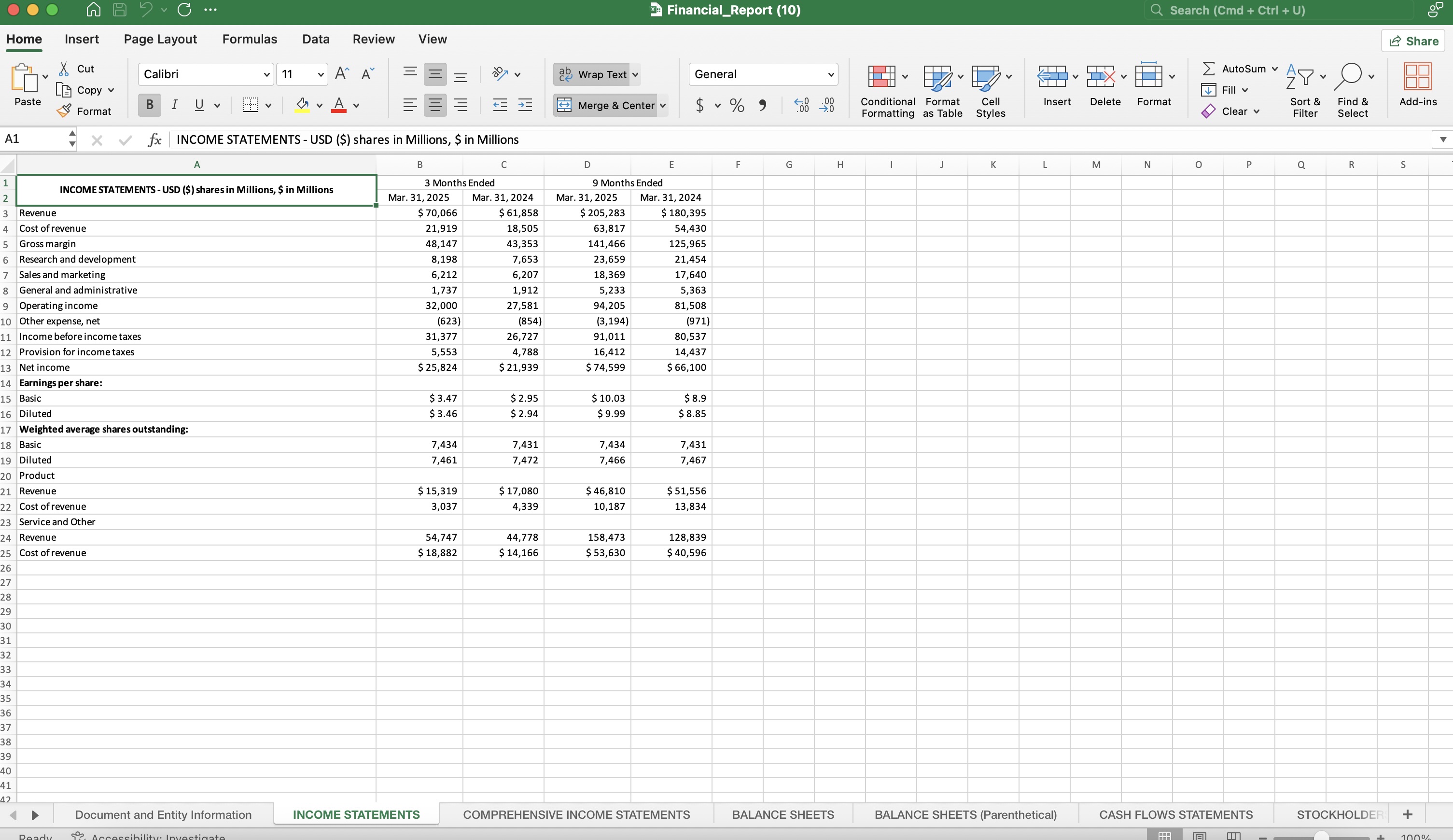Open the BALANCE SHEETS sheet tab
The width and height of the screenshot is (1453, 840).
782,815
